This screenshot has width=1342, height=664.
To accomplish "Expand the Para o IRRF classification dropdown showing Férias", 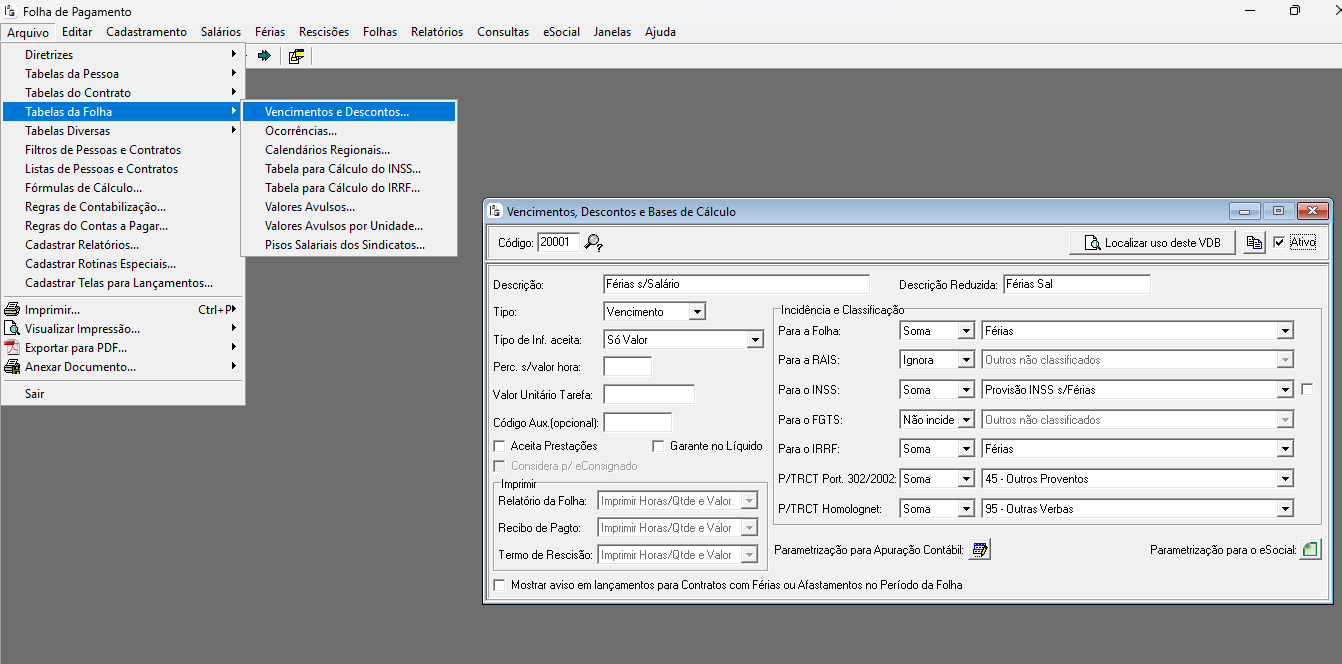I will pyautogui.click(x=1285, y=449).
